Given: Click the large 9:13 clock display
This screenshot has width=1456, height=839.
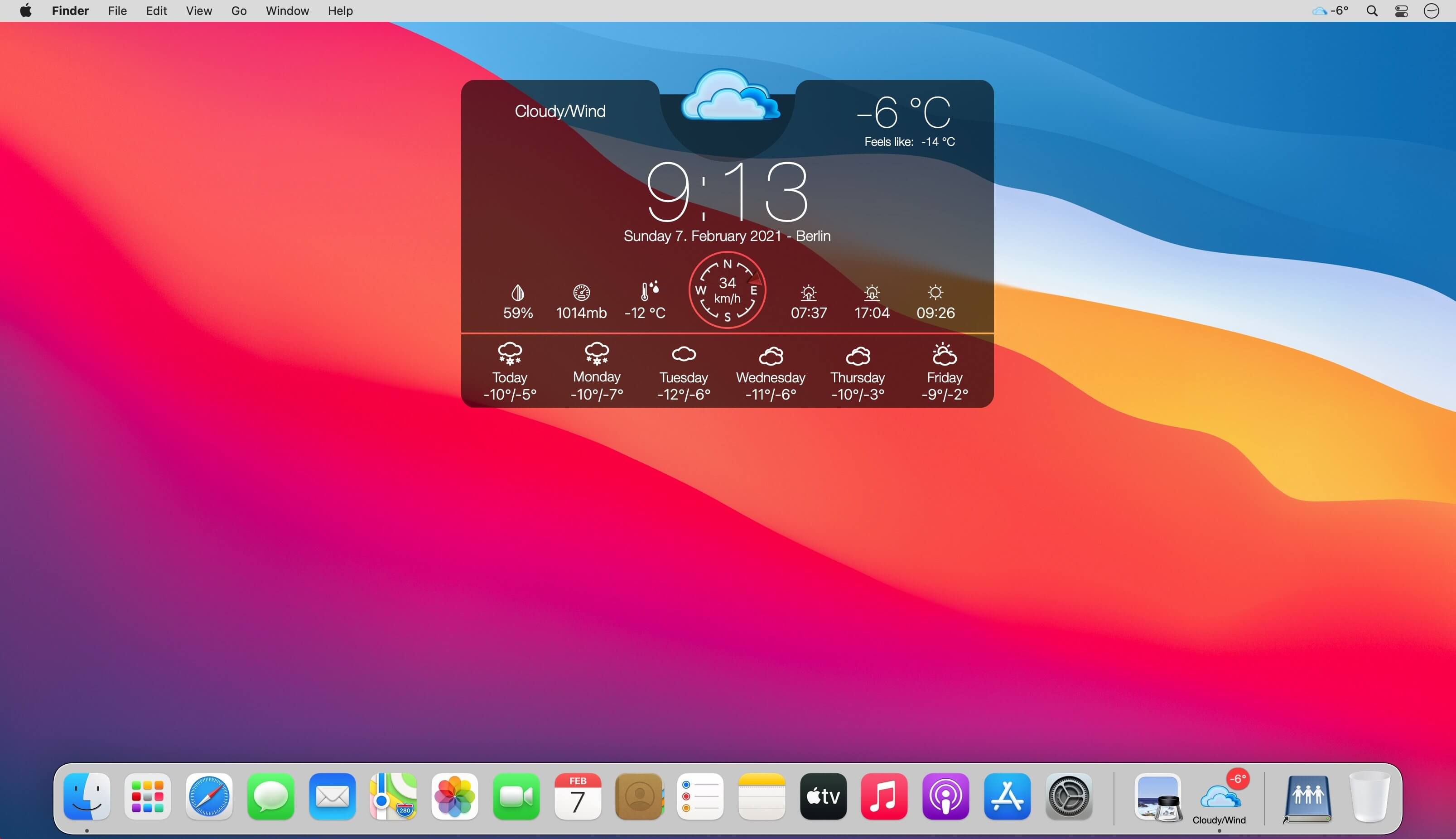Looking at the screenshot, I should (x=727, y=192).
